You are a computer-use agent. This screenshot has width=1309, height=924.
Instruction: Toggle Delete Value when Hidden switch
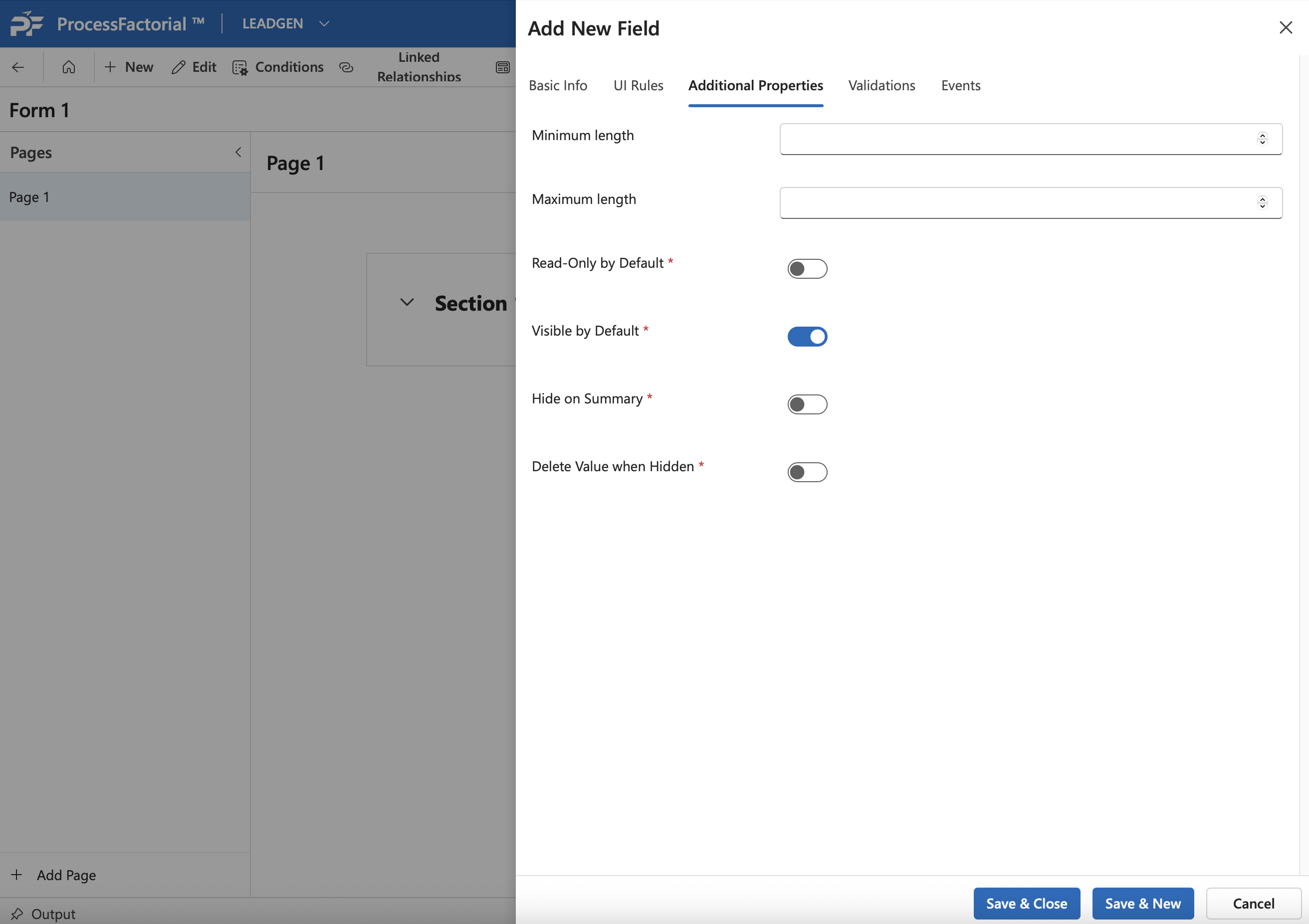(807, 472)
